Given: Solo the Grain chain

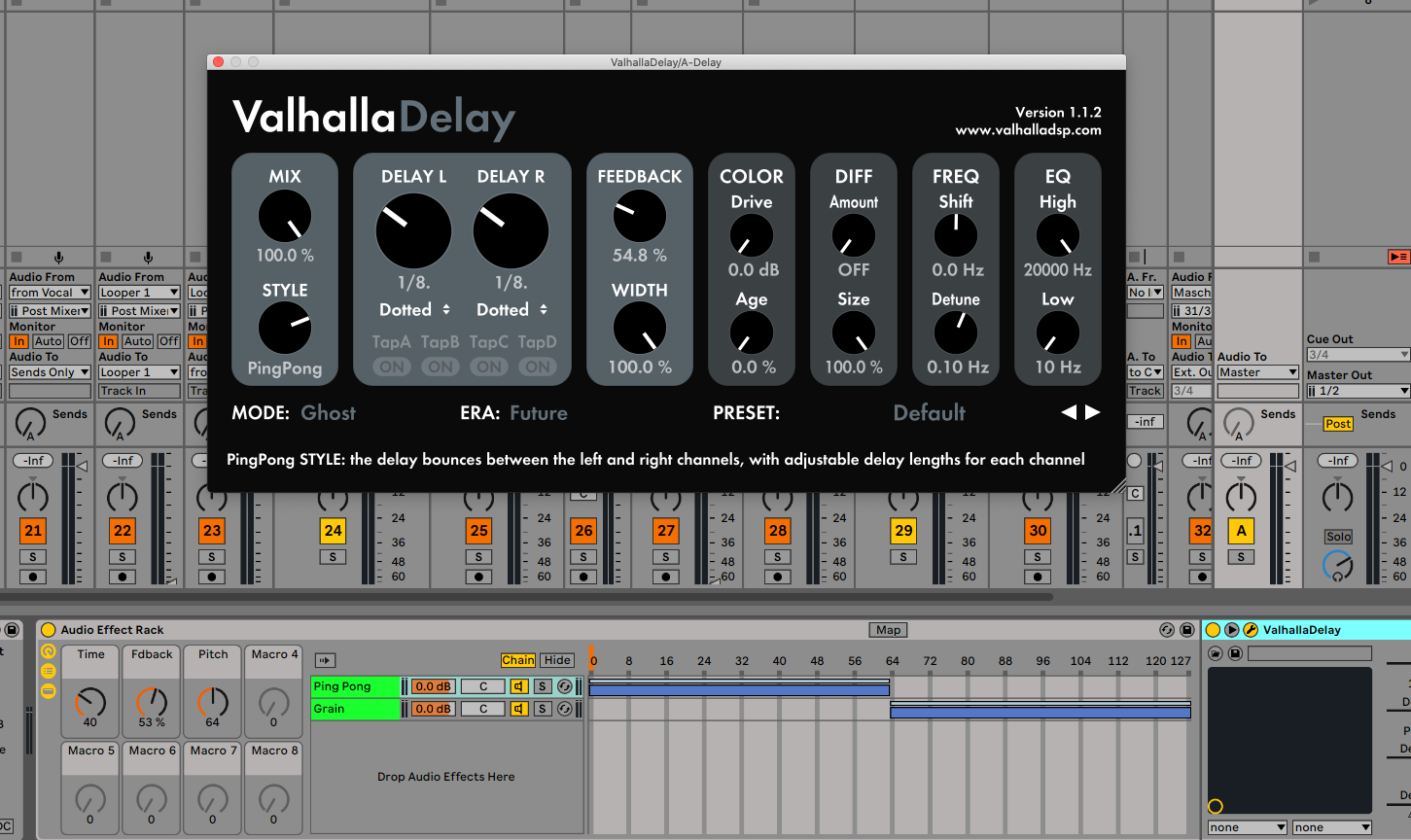Looking at the screenshot, I should (543, 709).
